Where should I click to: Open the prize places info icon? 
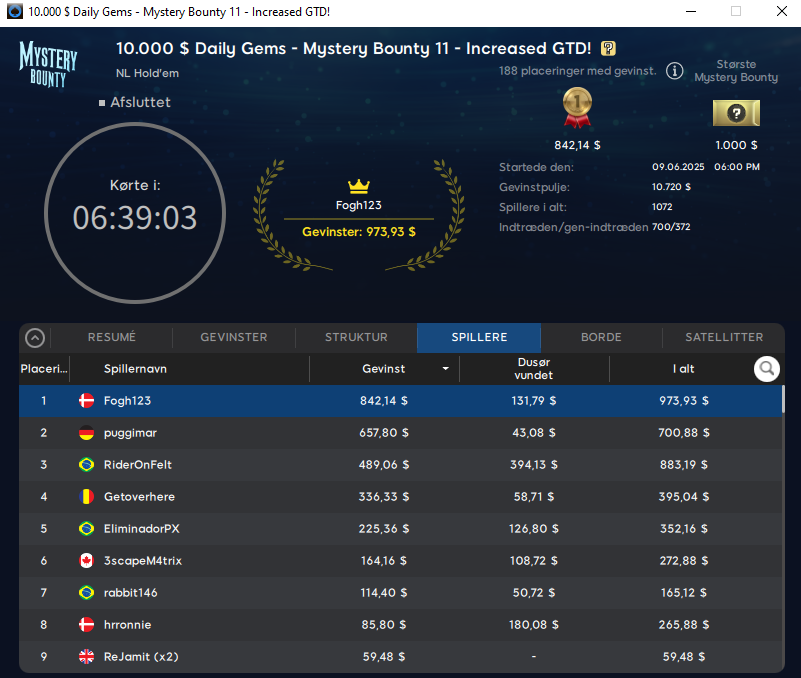[674, 71]
